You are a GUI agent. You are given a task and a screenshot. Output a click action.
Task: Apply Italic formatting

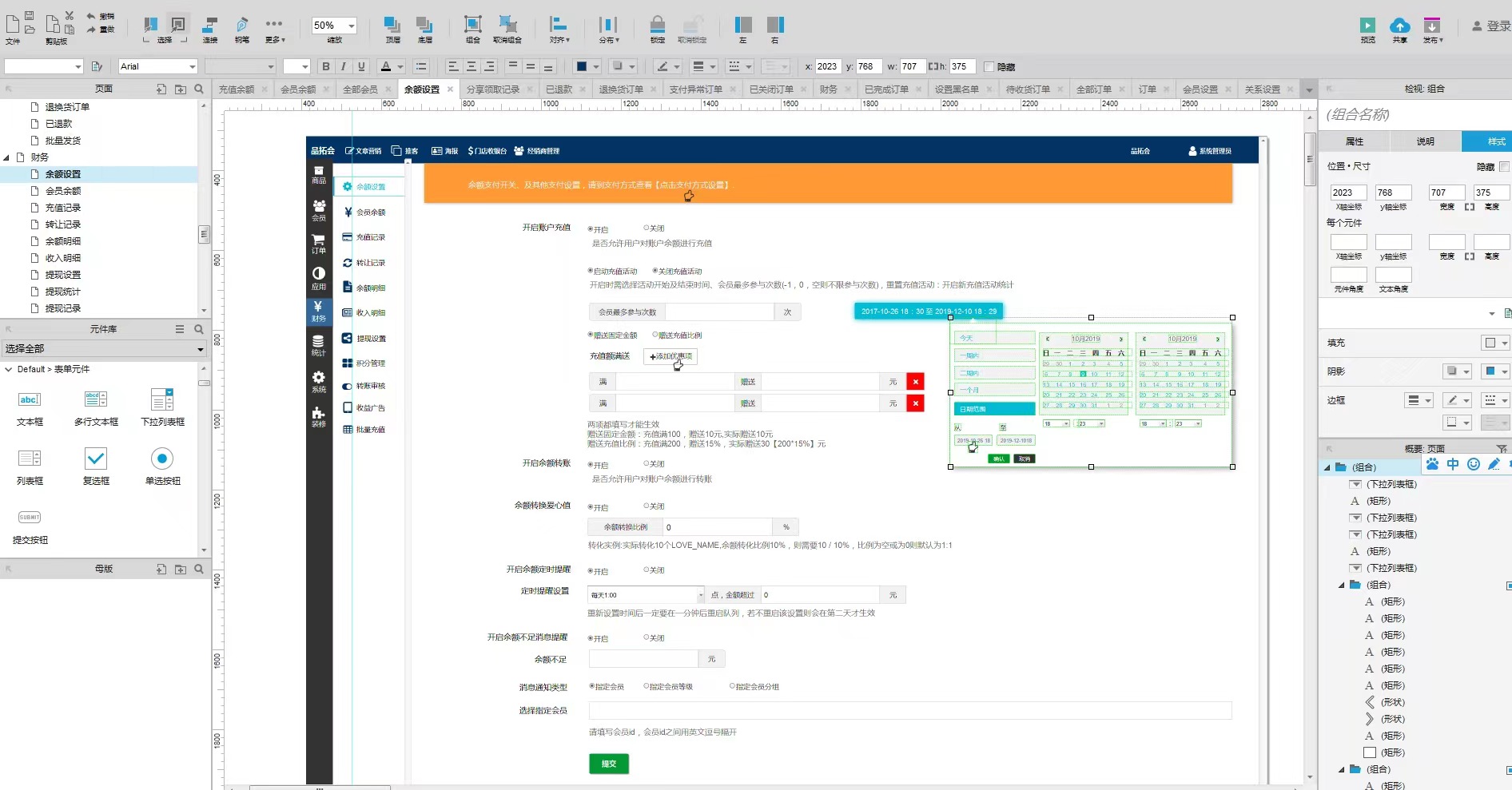coord(344,66)
